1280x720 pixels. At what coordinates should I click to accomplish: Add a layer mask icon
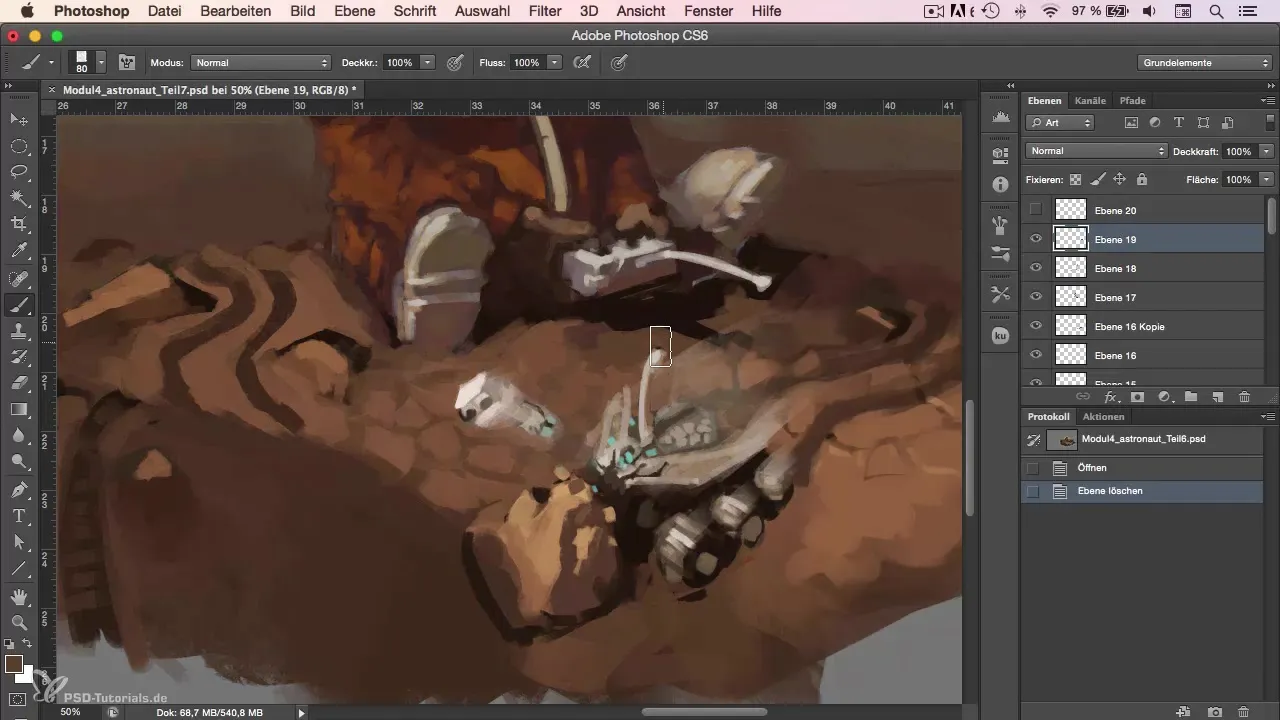pyautogui.click(x=1137, y=397)
